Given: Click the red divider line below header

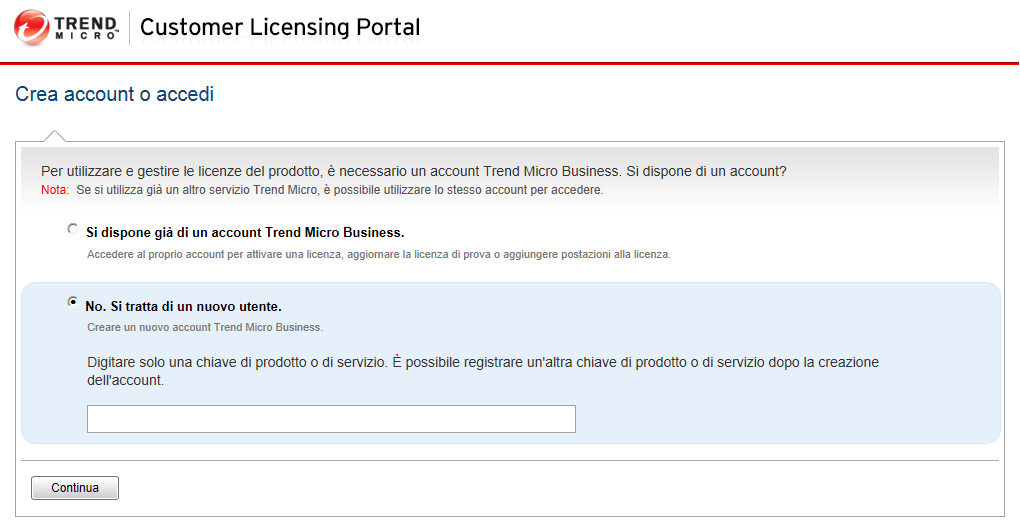Looking at the screenshot, I should (x=510, y=63).
